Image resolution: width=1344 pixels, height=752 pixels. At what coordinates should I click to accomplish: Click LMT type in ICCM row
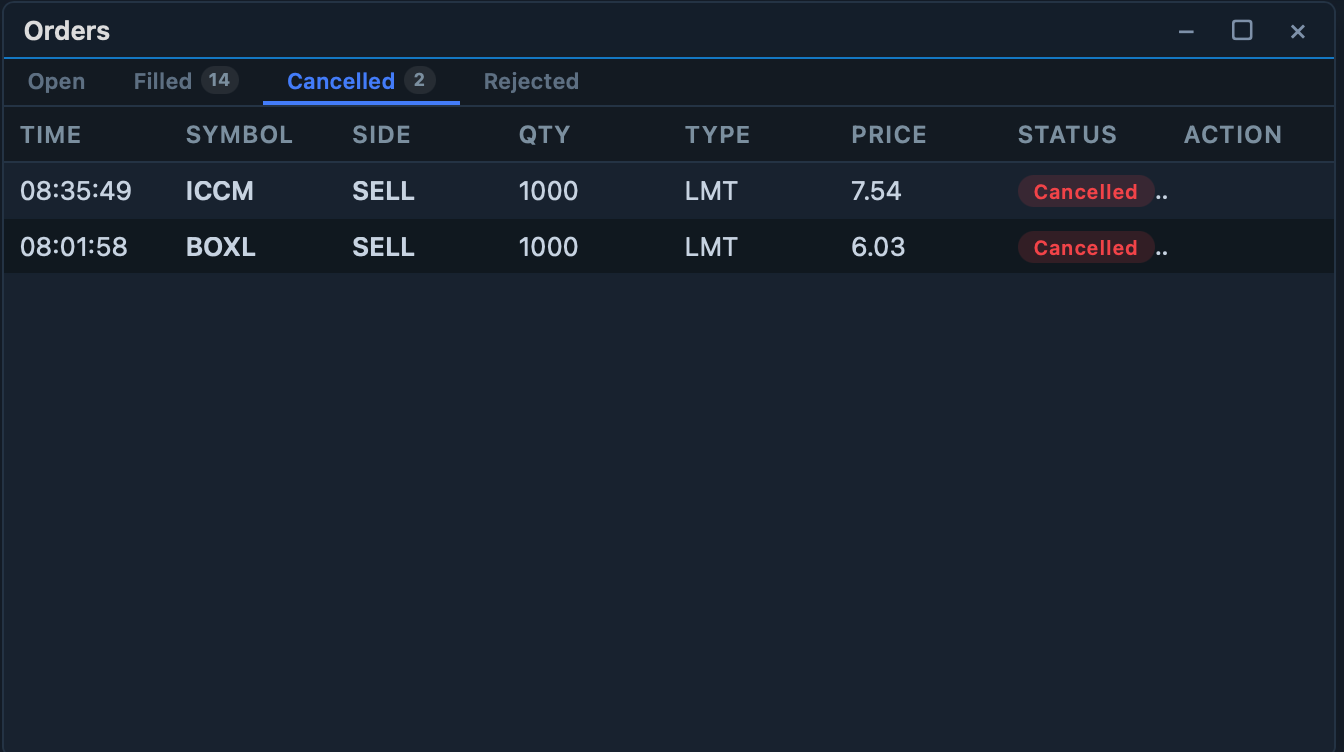click(x=711, y=191)
